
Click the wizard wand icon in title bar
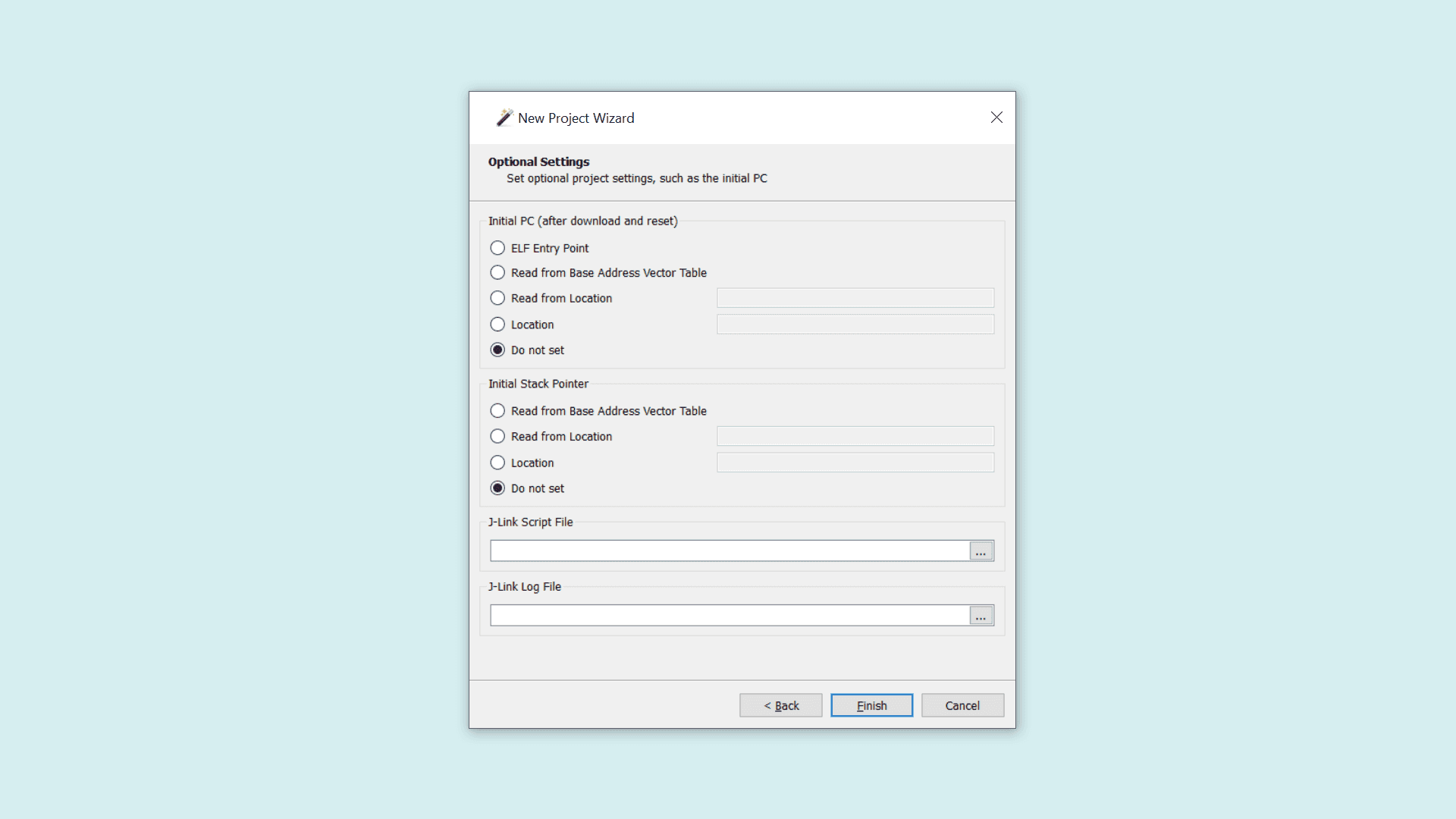[504, 118]
